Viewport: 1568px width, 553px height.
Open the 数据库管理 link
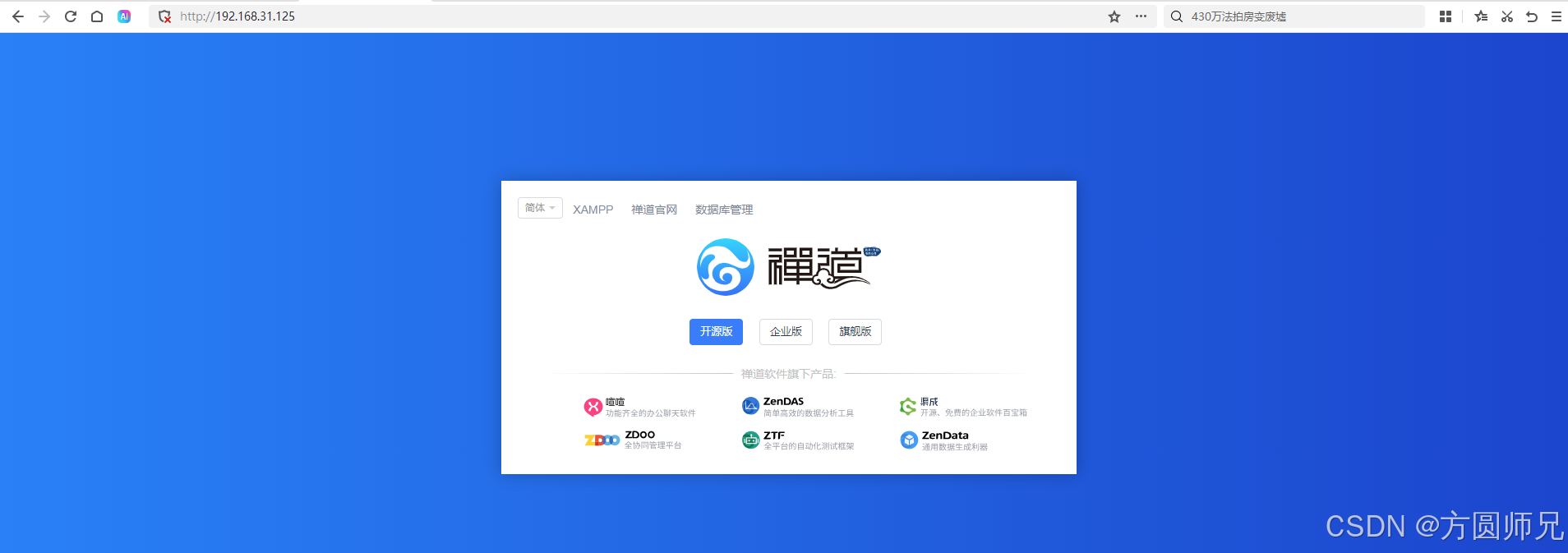[x=724, y=210]
